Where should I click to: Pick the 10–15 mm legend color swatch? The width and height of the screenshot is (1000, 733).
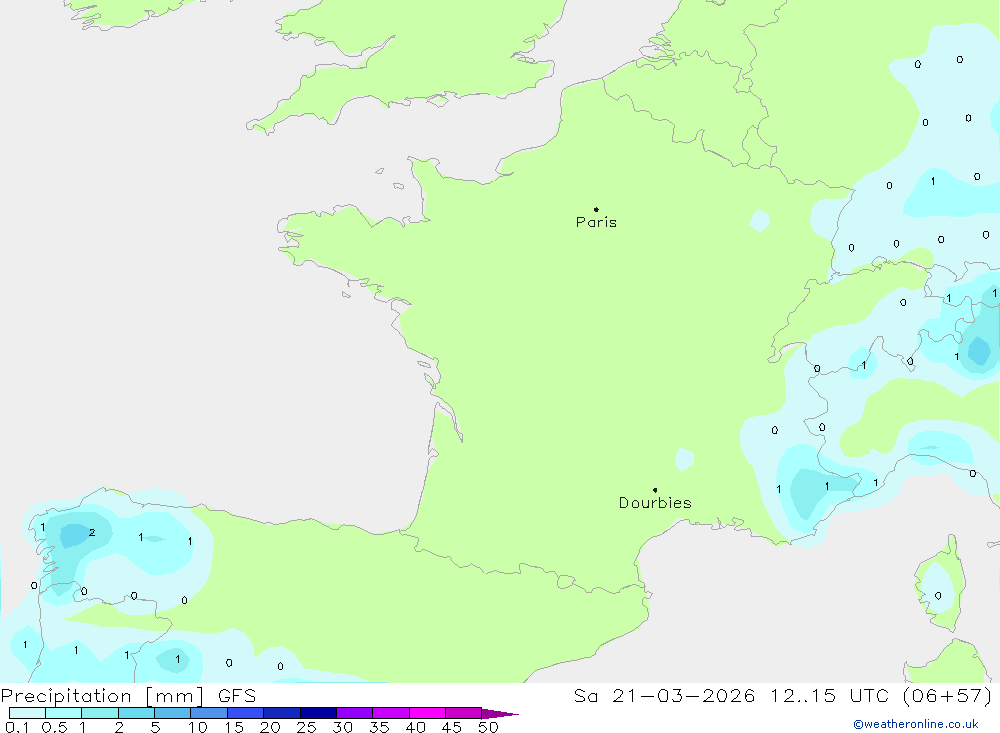tap(209, 713)
